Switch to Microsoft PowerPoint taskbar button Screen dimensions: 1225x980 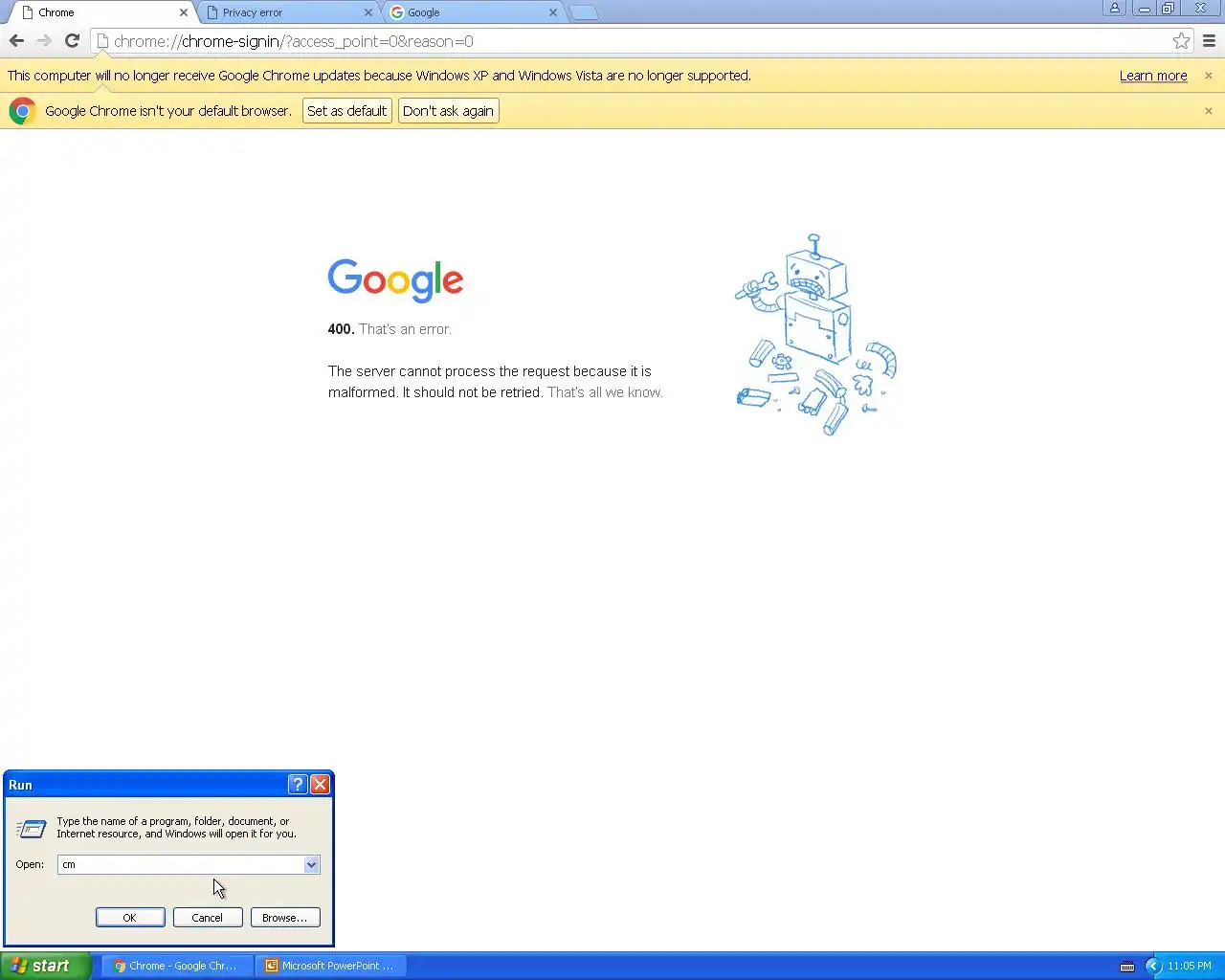331,966
